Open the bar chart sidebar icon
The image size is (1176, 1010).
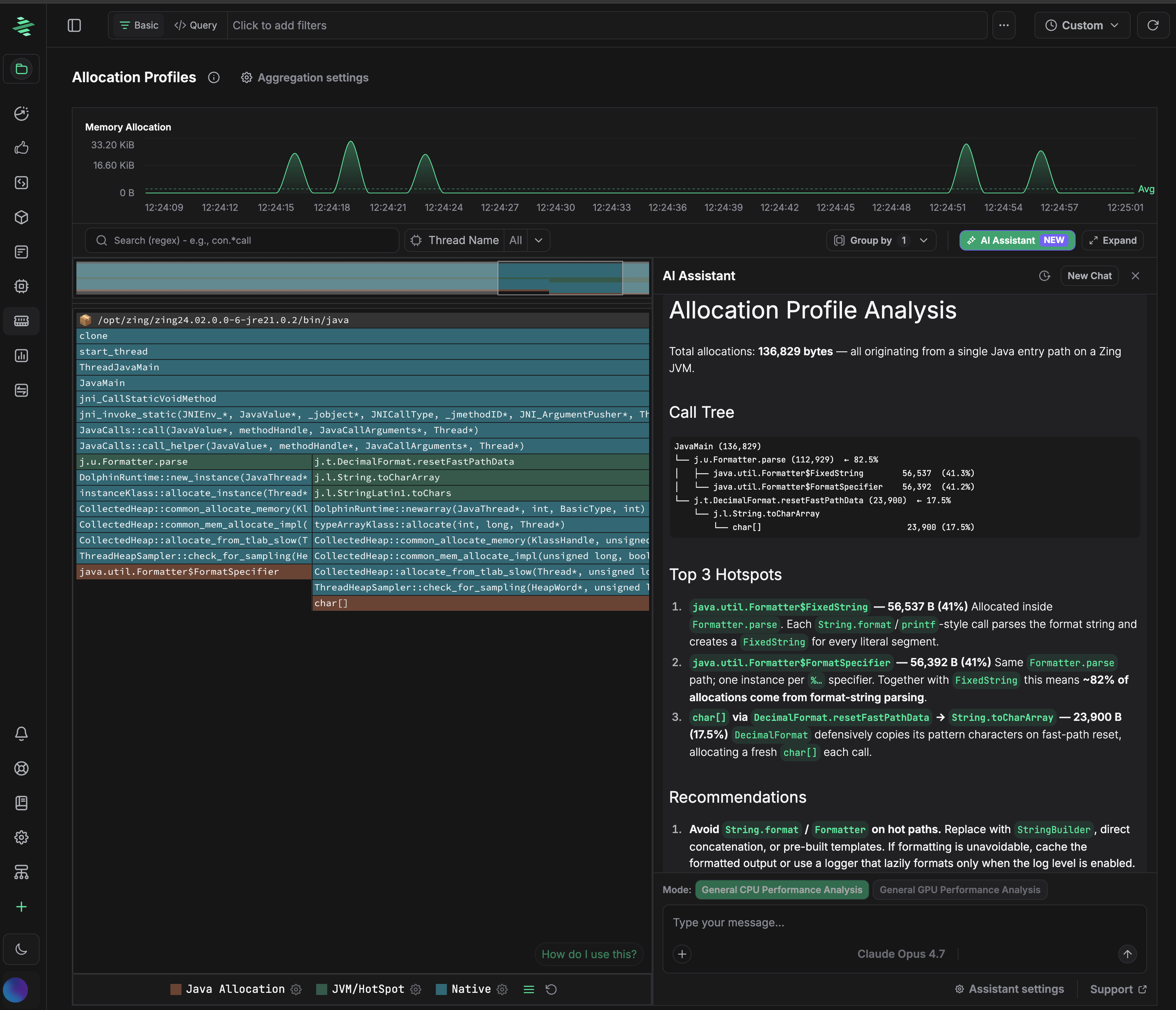point(21,356)
